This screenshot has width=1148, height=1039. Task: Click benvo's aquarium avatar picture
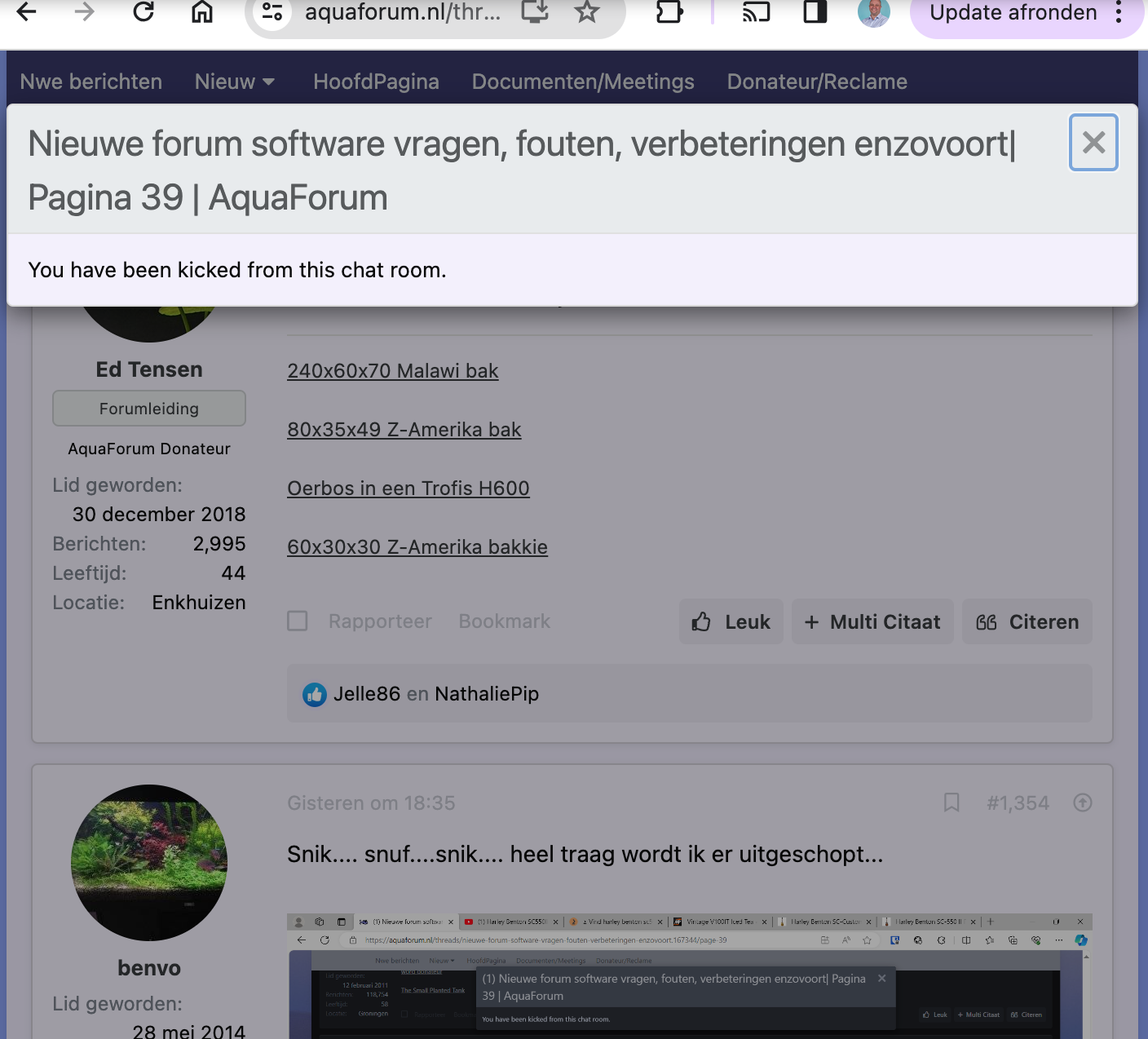(x=149, y=862)
